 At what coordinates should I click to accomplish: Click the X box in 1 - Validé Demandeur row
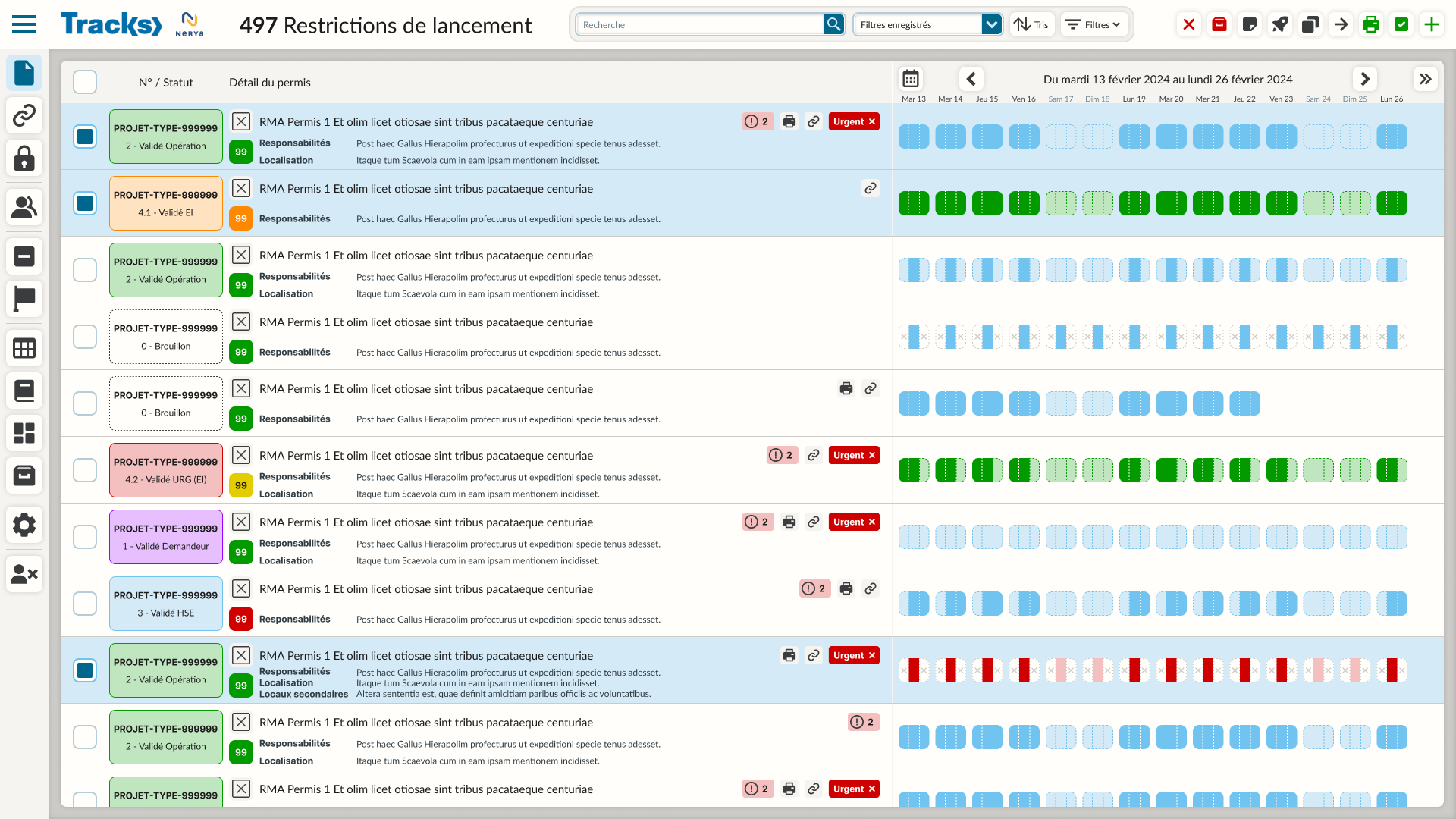(241, 522)
